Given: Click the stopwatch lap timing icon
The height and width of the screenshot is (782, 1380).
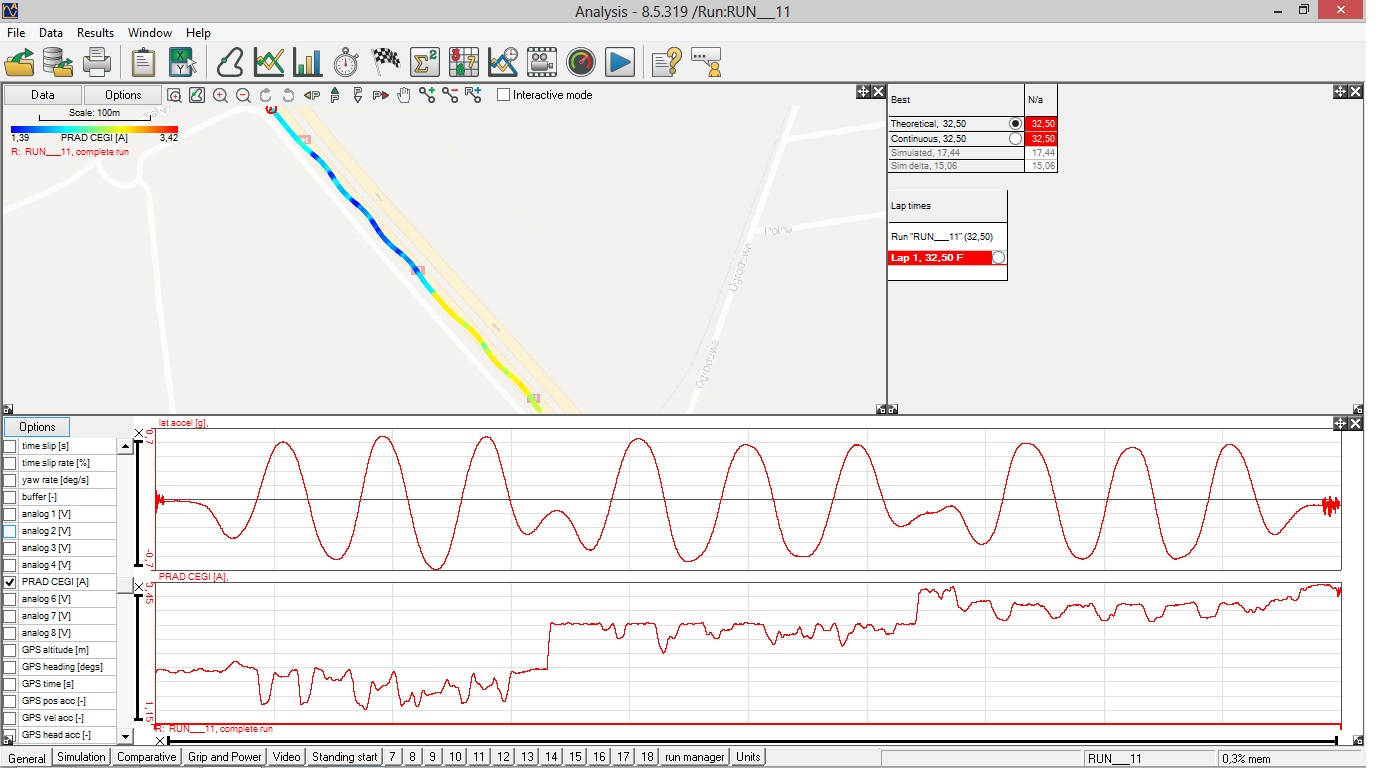Looking at the screenshot, I should 346,62.
